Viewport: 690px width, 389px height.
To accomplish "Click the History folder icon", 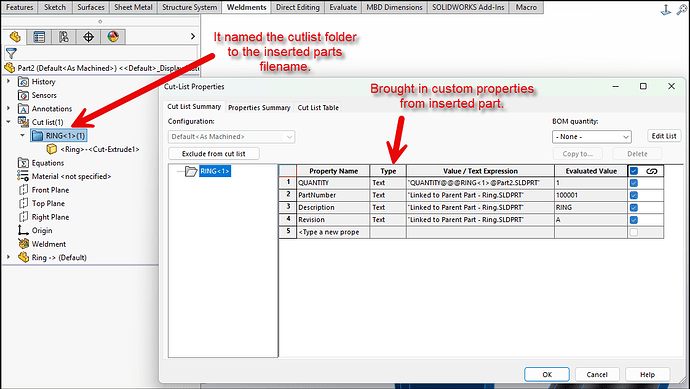I will [x=23, y=82].
